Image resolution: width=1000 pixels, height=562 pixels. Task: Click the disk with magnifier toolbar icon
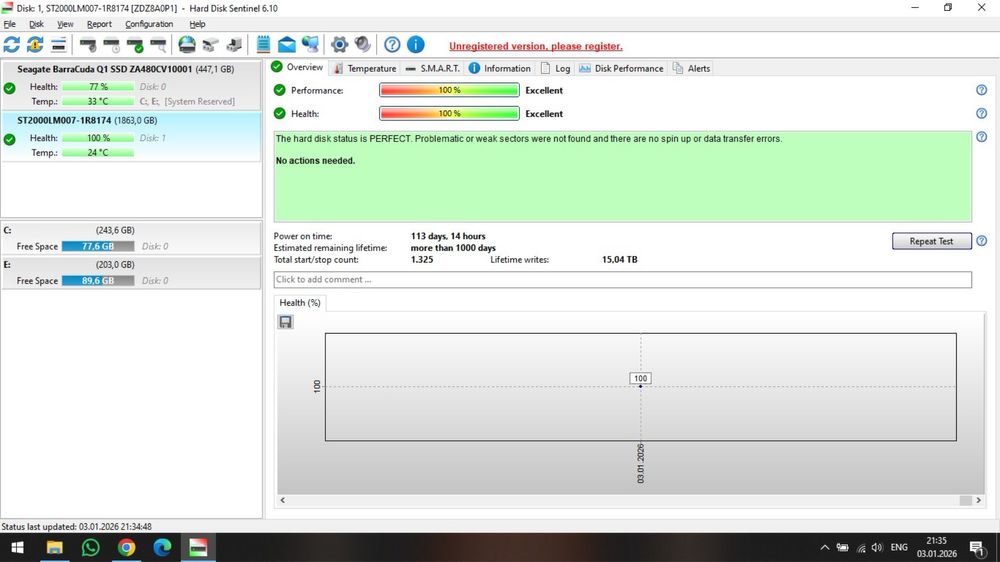pyautogui.click(x=158, y=45)
